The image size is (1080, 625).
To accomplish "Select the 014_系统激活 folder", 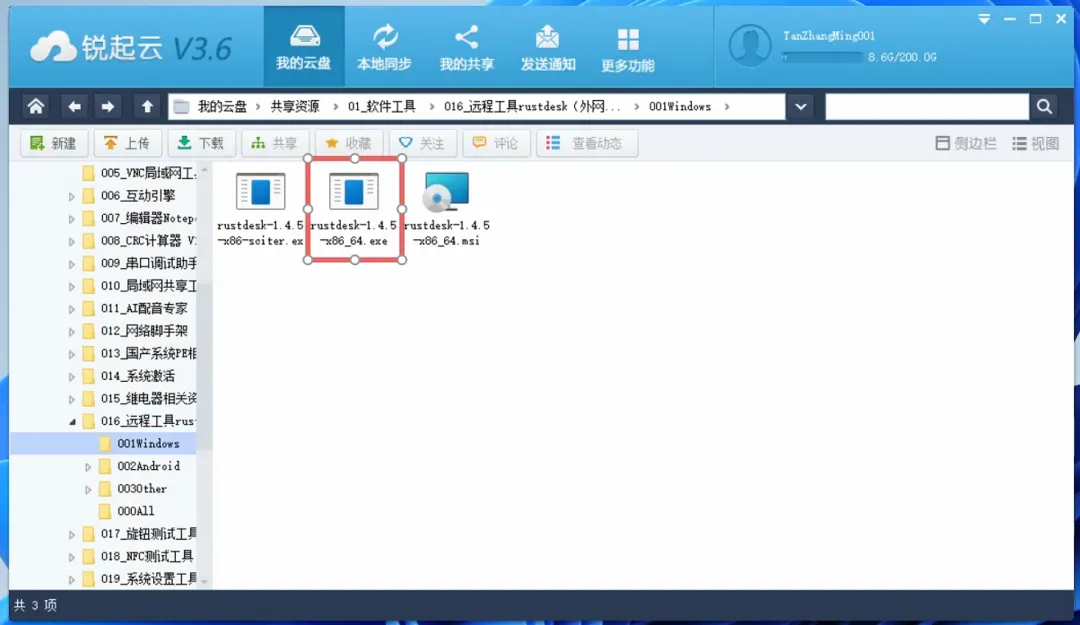I will [x=128, y=376].
